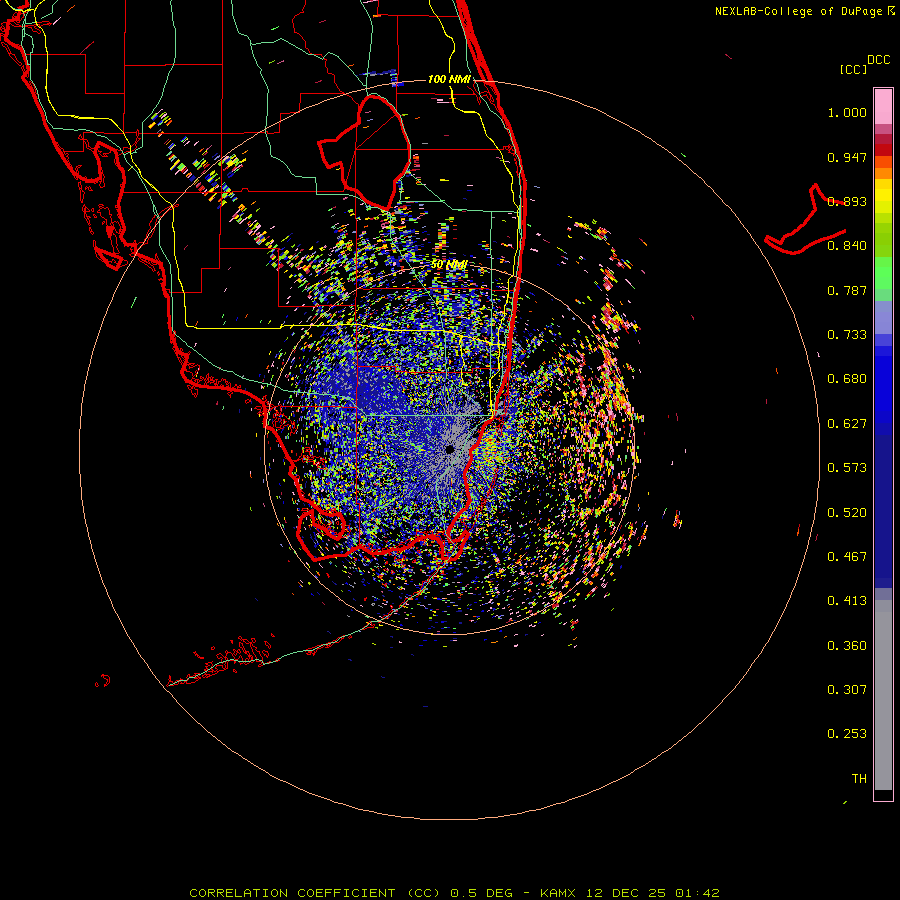Image resolution: width=900 pixels, height=900 pixels.
Task: Click the 0.467 color scale value
Action: pyautogui.click(x=847, y=557)
